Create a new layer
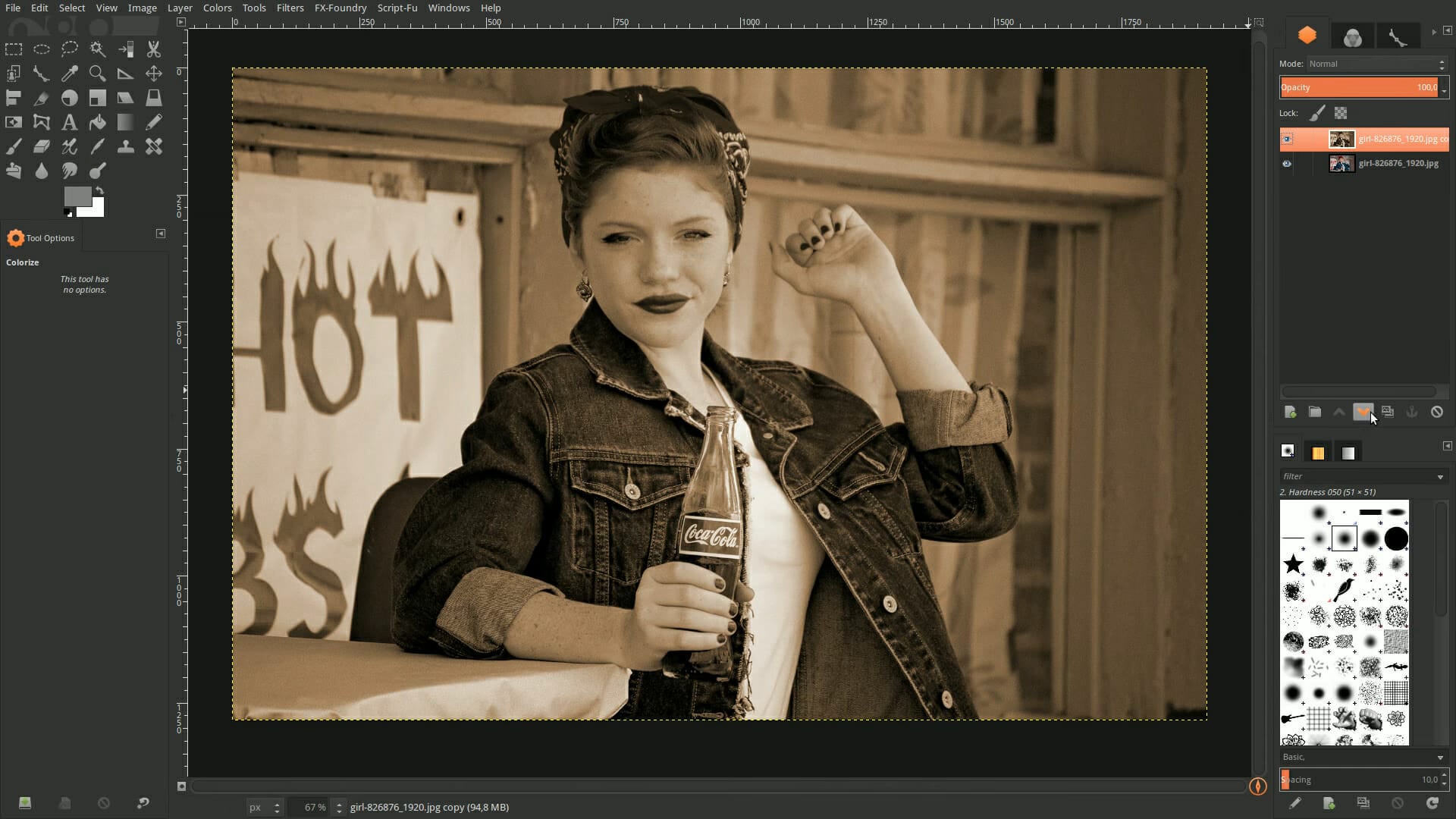This screenshot has height=819, width=1456. [x=1290, y=412]
